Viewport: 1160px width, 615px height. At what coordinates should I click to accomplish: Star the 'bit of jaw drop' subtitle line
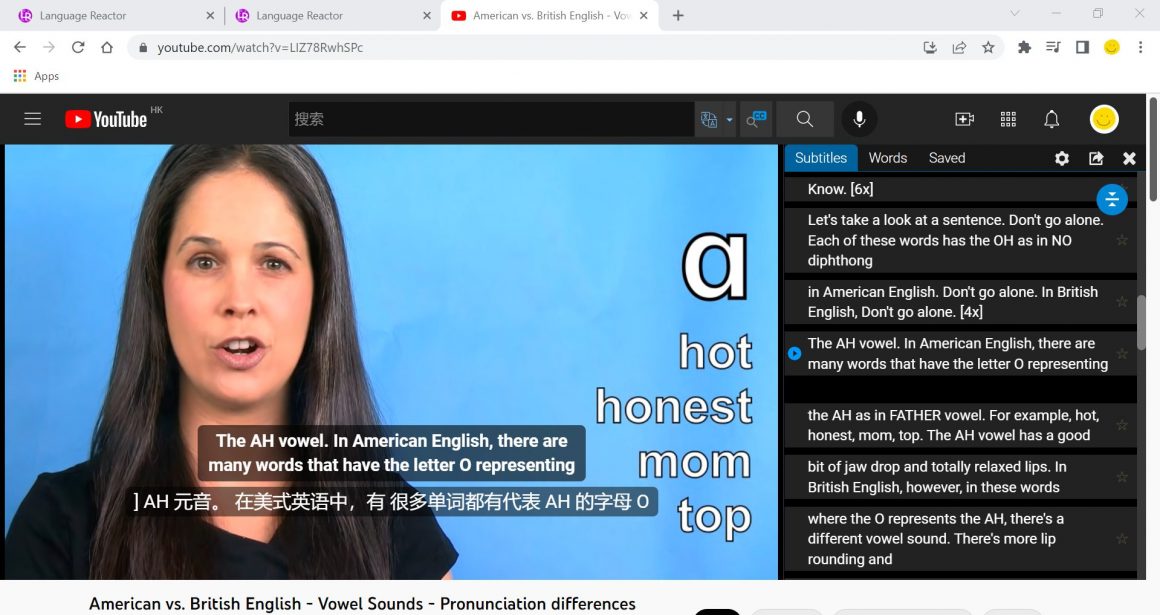pyautogui.click(x=1122, y=477)
